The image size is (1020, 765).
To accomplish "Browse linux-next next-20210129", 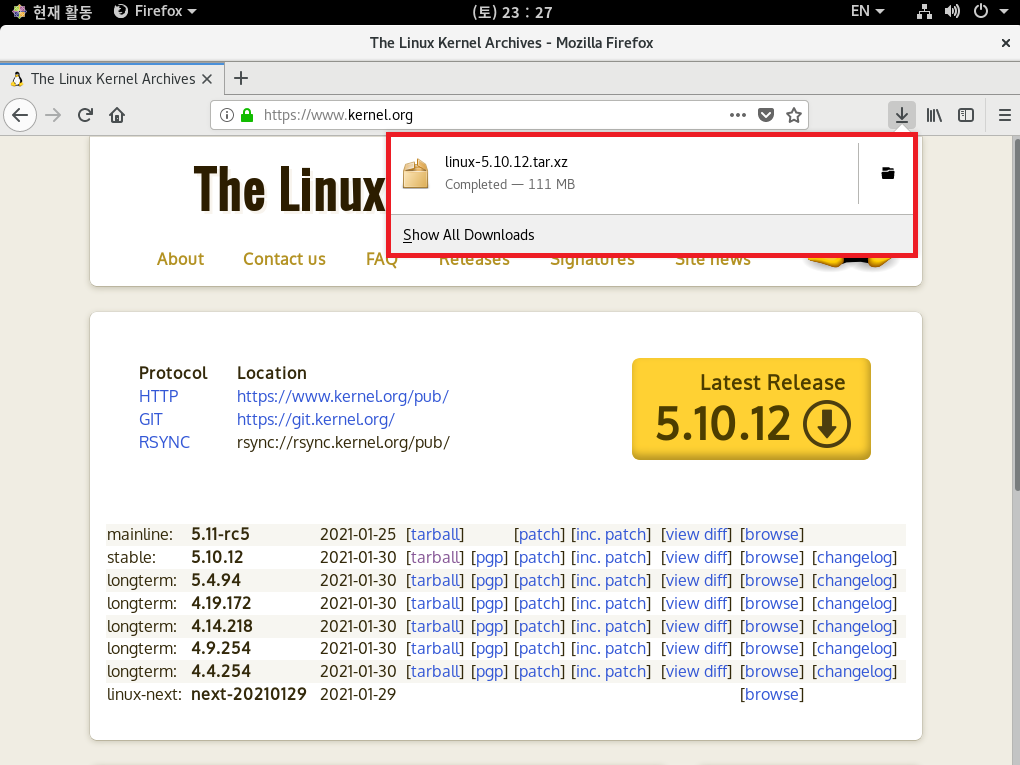I will (x=772, y=695).
